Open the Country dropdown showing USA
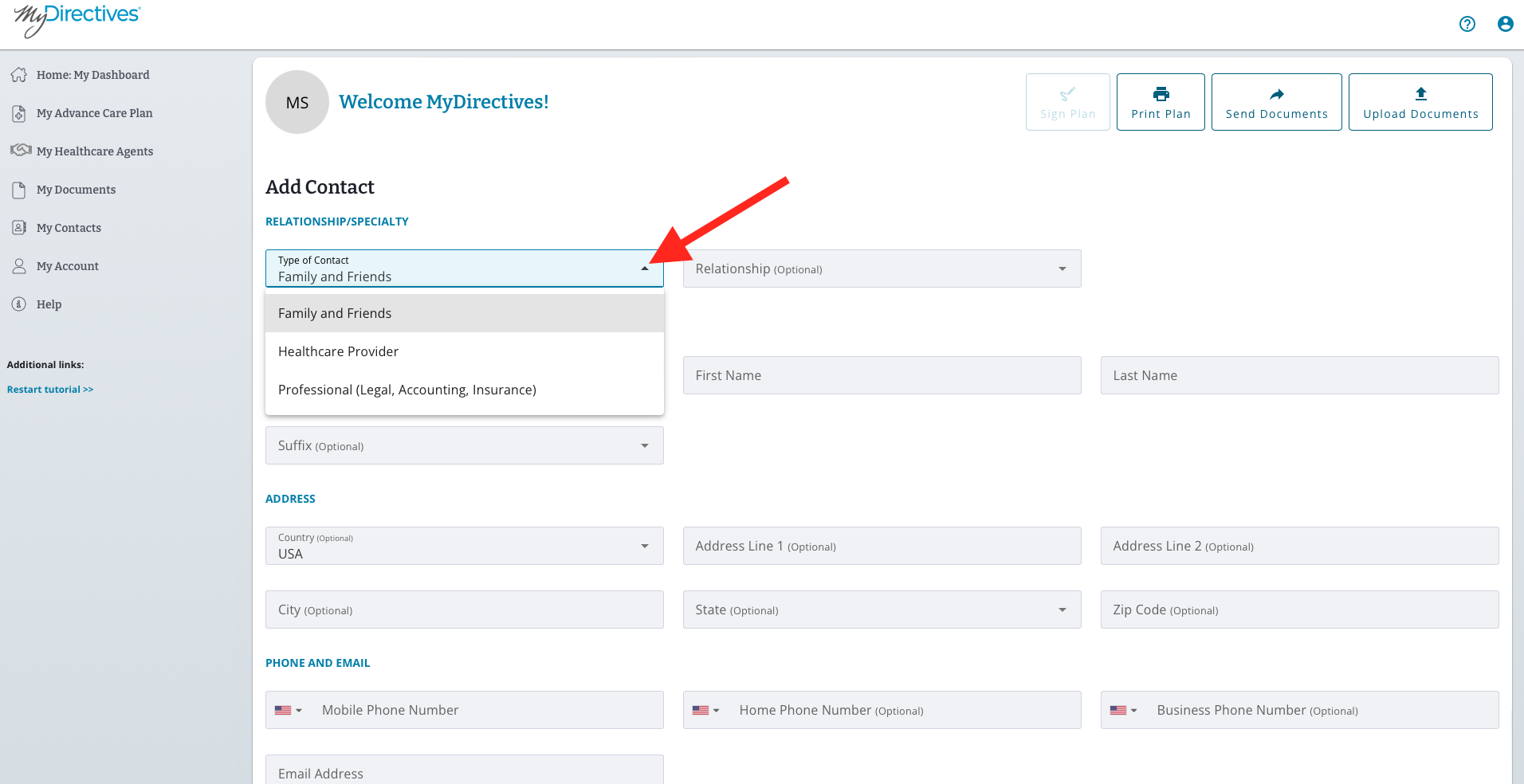The image size is (1524, 784). (465, 546)
